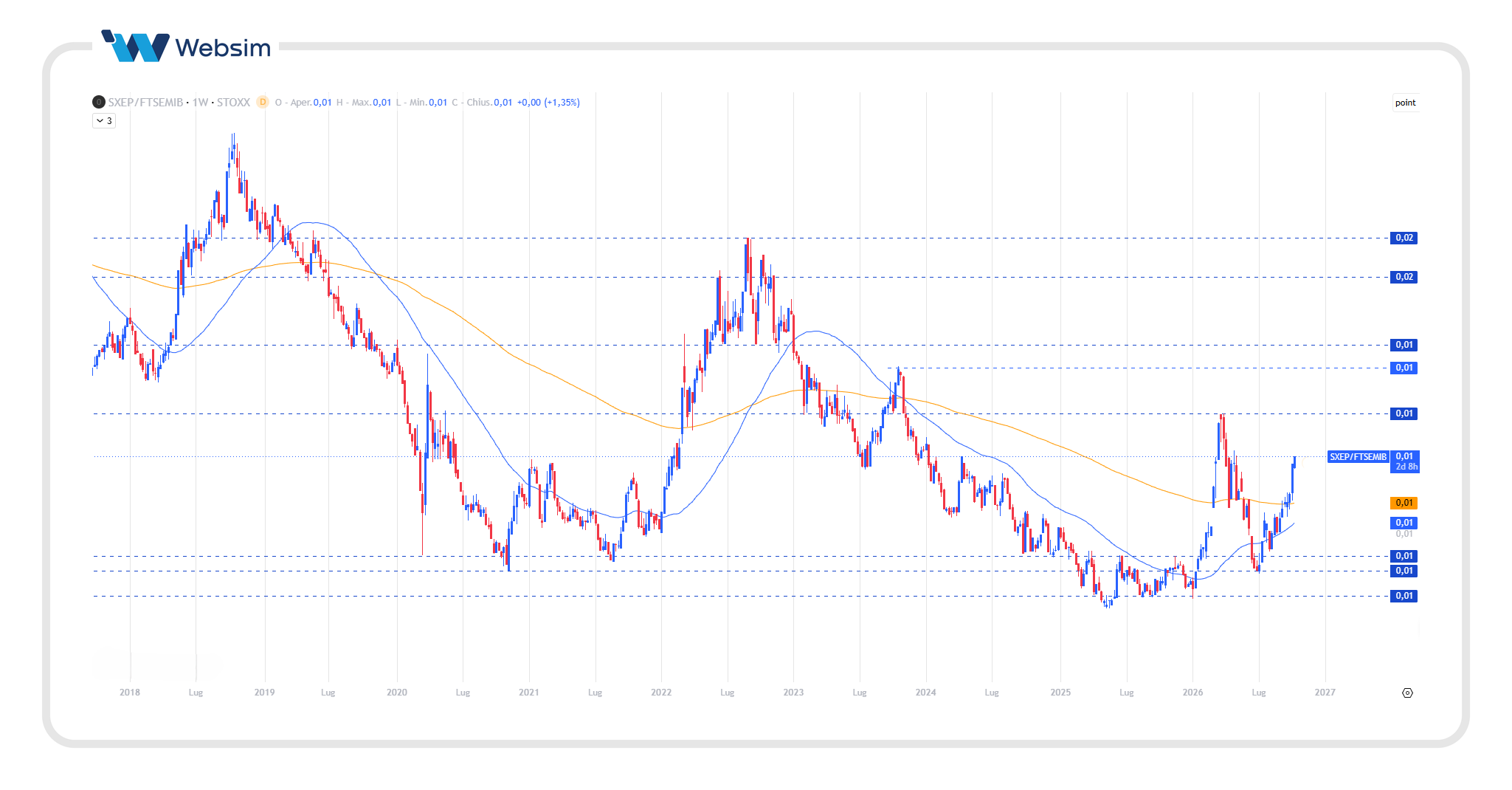This screenshot has height=790, width=1512.
Task: Click the 2023 label on time axis
Action: point(793,693)
